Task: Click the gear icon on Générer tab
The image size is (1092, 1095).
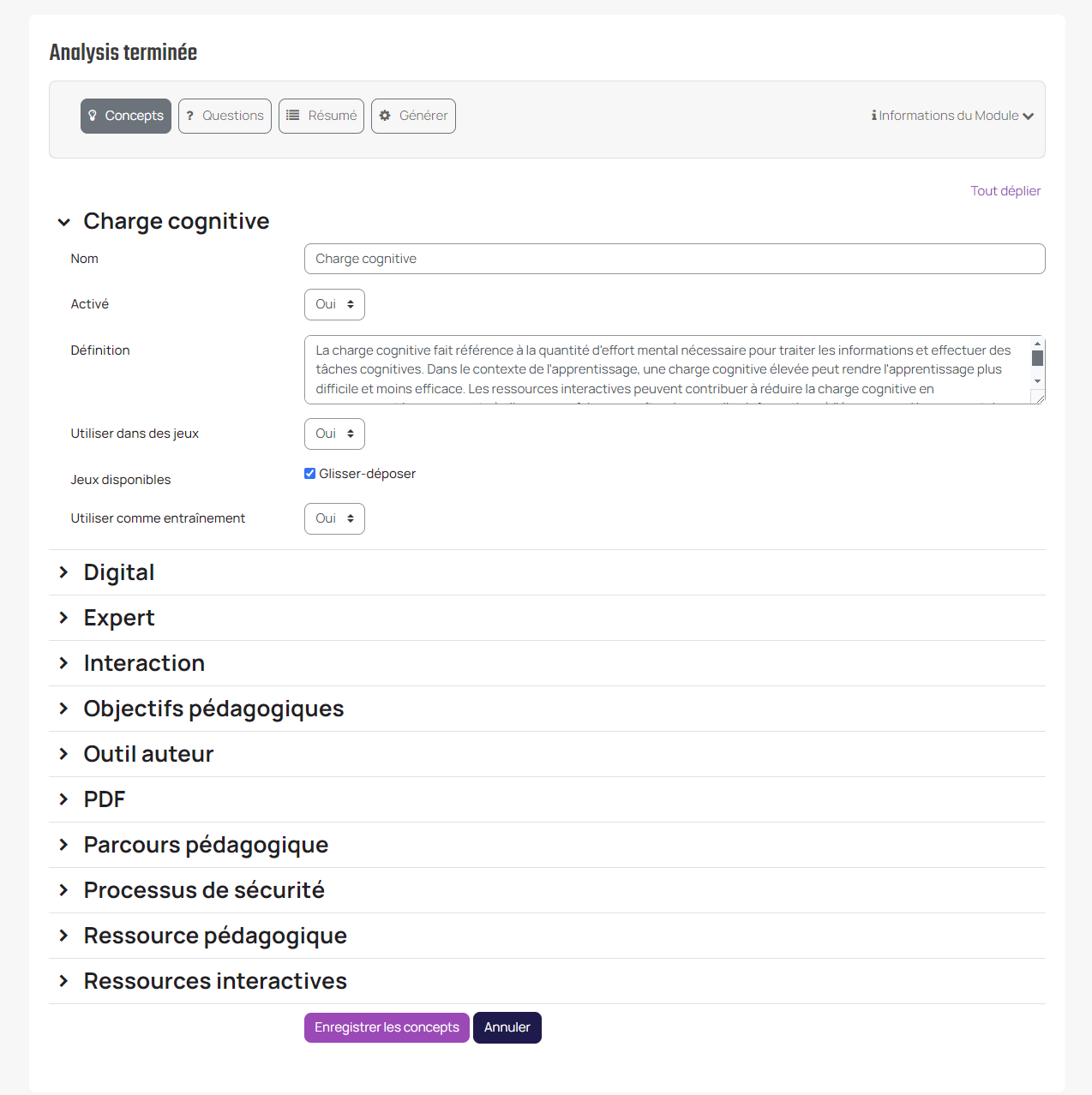Action: 385,116
